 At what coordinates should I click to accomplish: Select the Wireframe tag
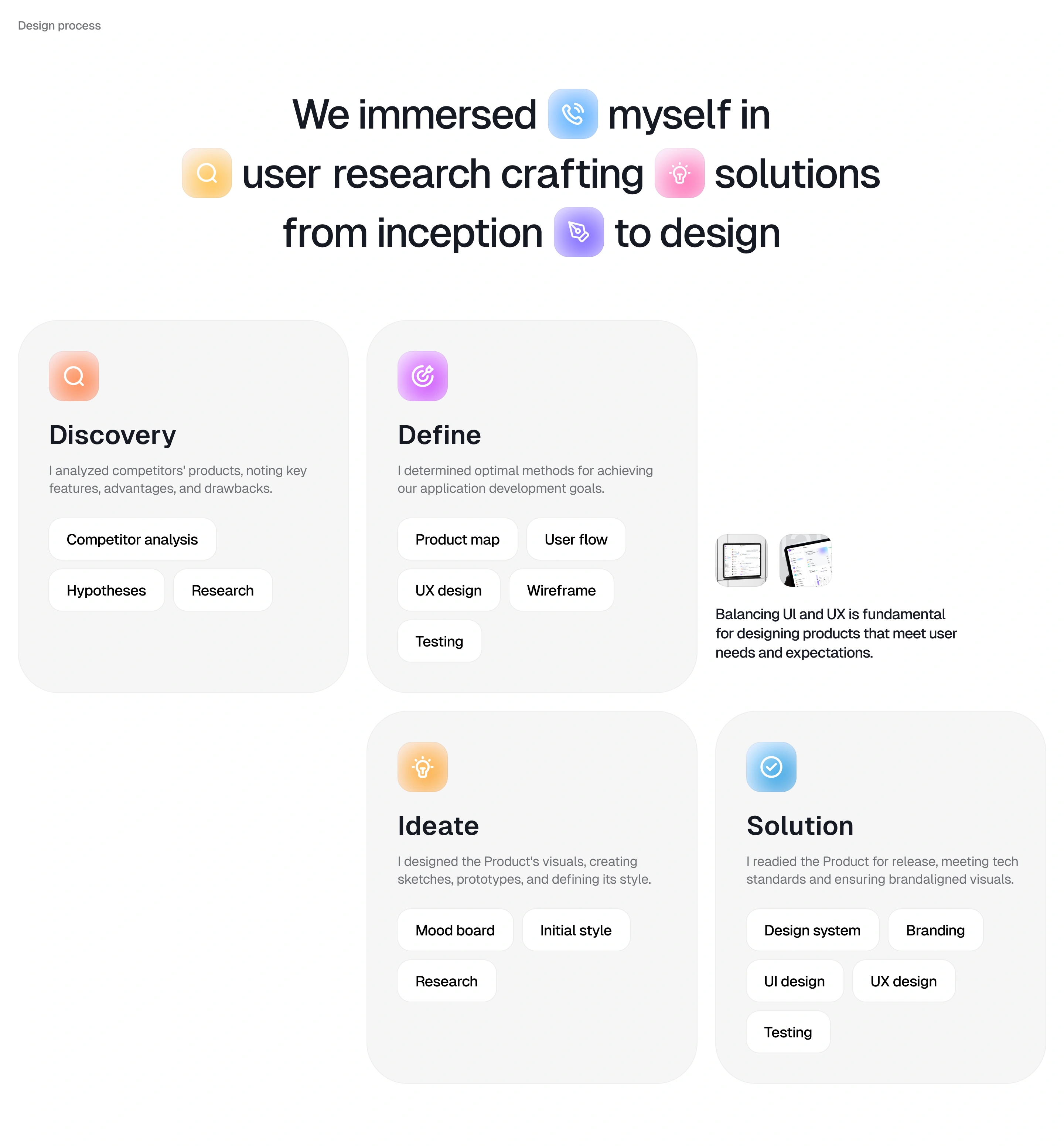(561, 590)
